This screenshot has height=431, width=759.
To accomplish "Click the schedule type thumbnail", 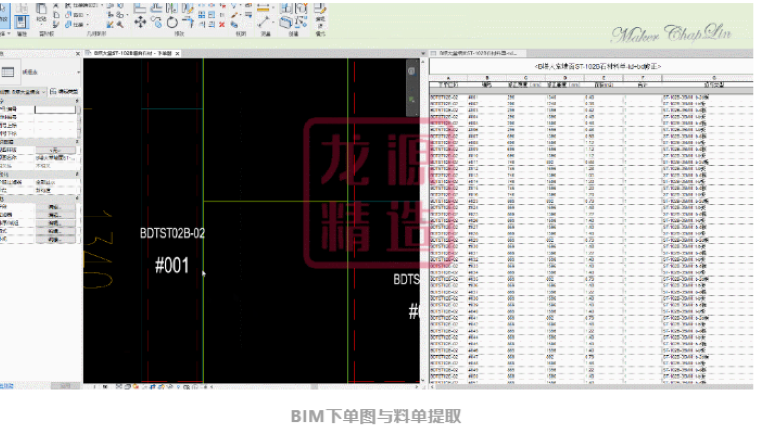I will point(8,72).
